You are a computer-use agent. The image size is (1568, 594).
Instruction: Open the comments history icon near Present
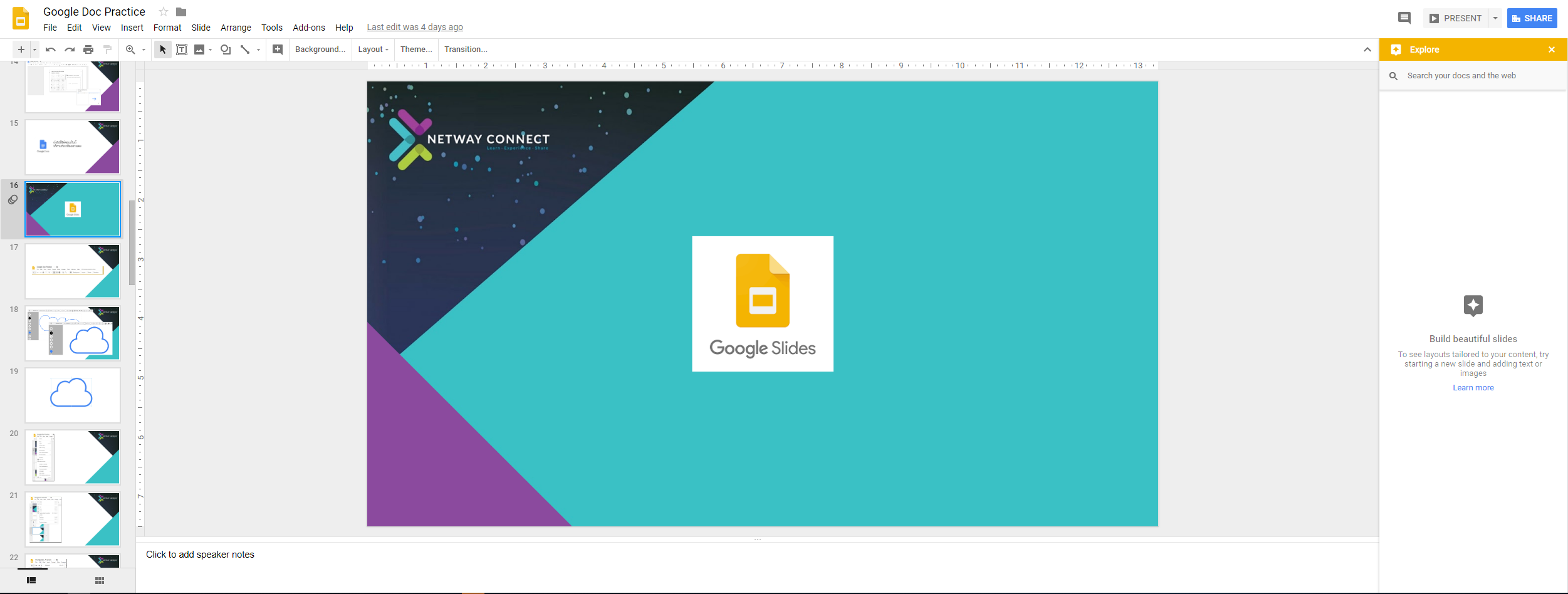tap(1404, 18)
